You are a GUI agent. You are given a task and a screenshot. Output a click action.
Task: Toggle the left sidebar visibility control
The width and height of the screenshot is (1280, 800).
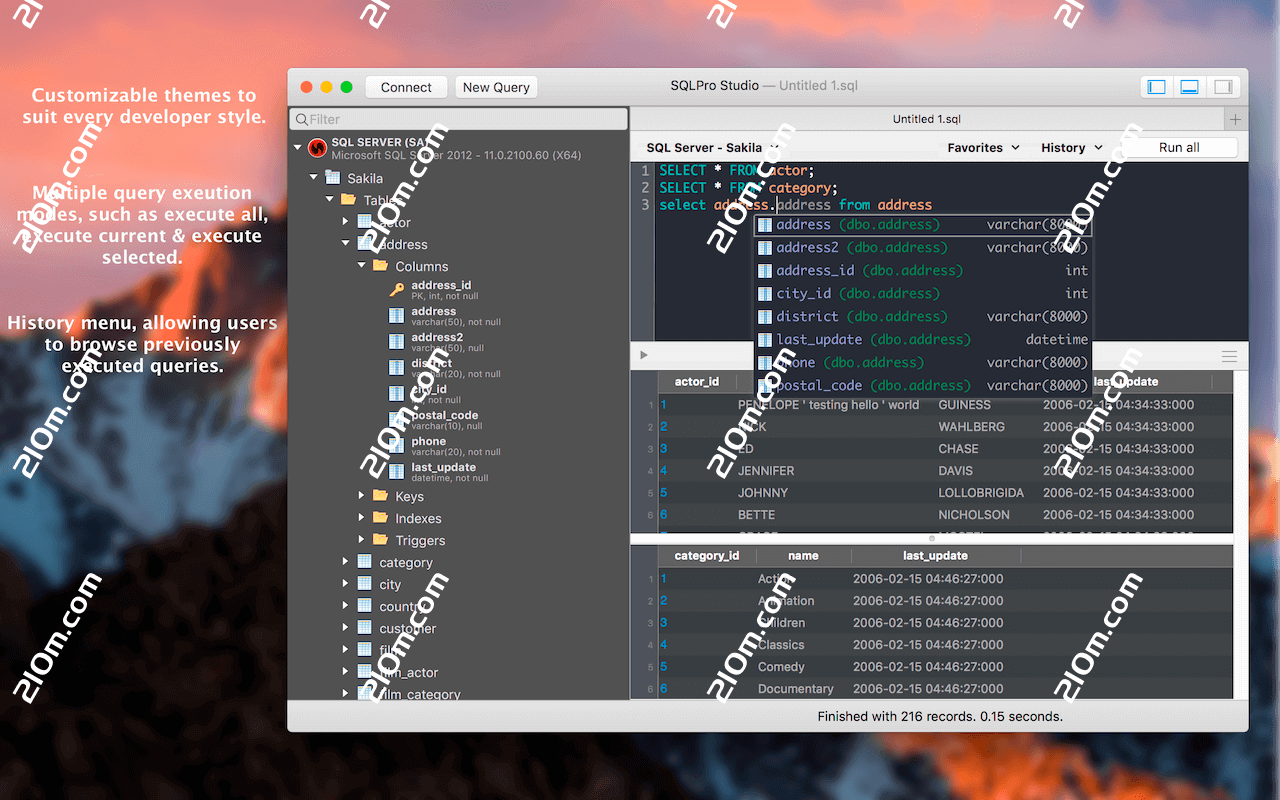coord(1155,86)
